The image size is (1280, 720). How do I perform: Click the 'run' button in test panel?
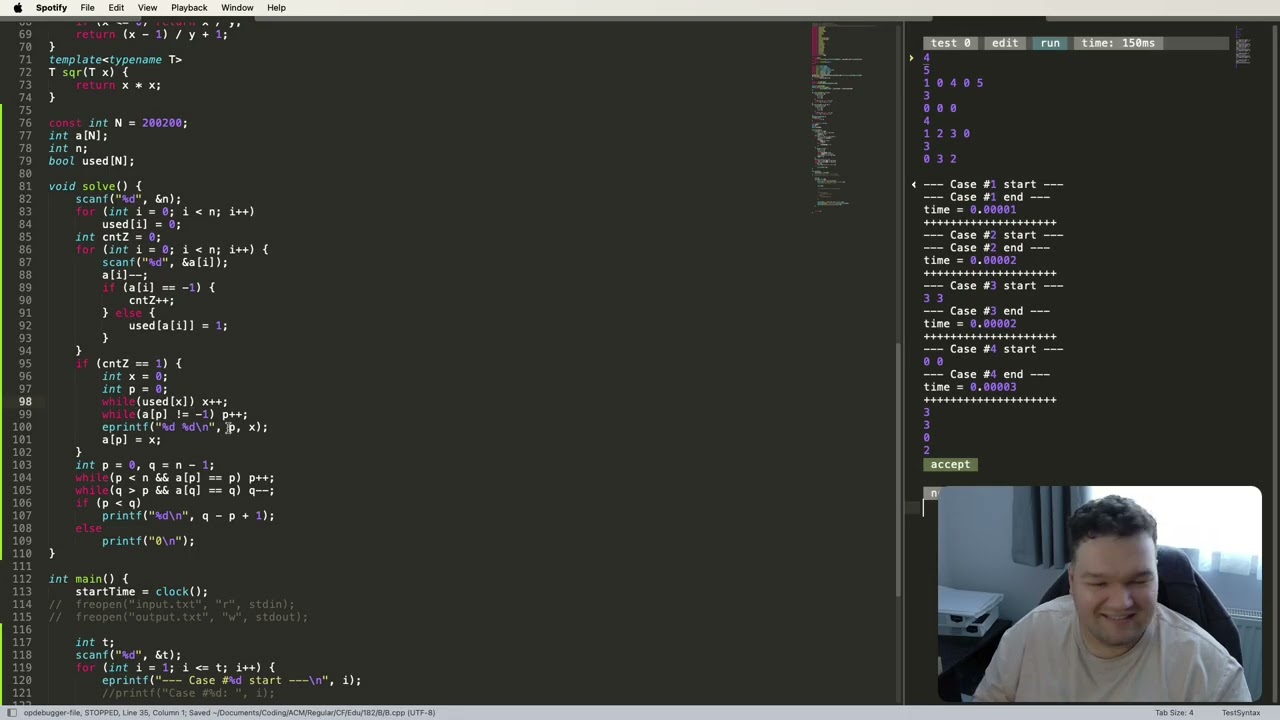pos(1050,43)
